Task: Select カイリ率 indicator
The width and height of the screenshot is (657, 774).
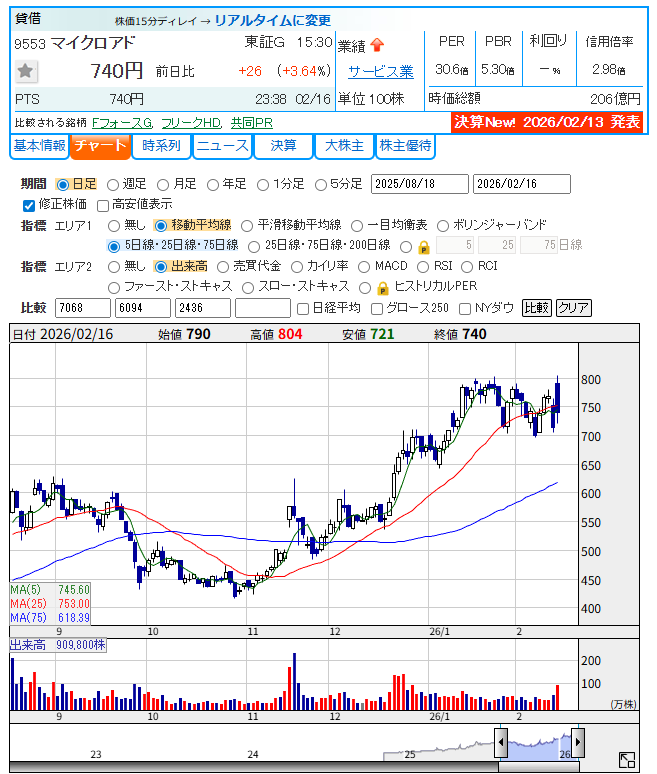Action: pos(297,267)
